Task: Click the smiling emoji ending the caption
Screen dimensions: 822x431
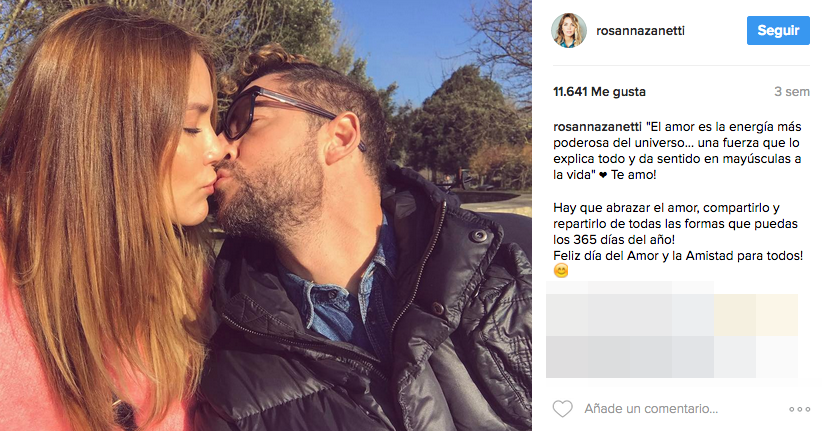Action: [561, 271]
